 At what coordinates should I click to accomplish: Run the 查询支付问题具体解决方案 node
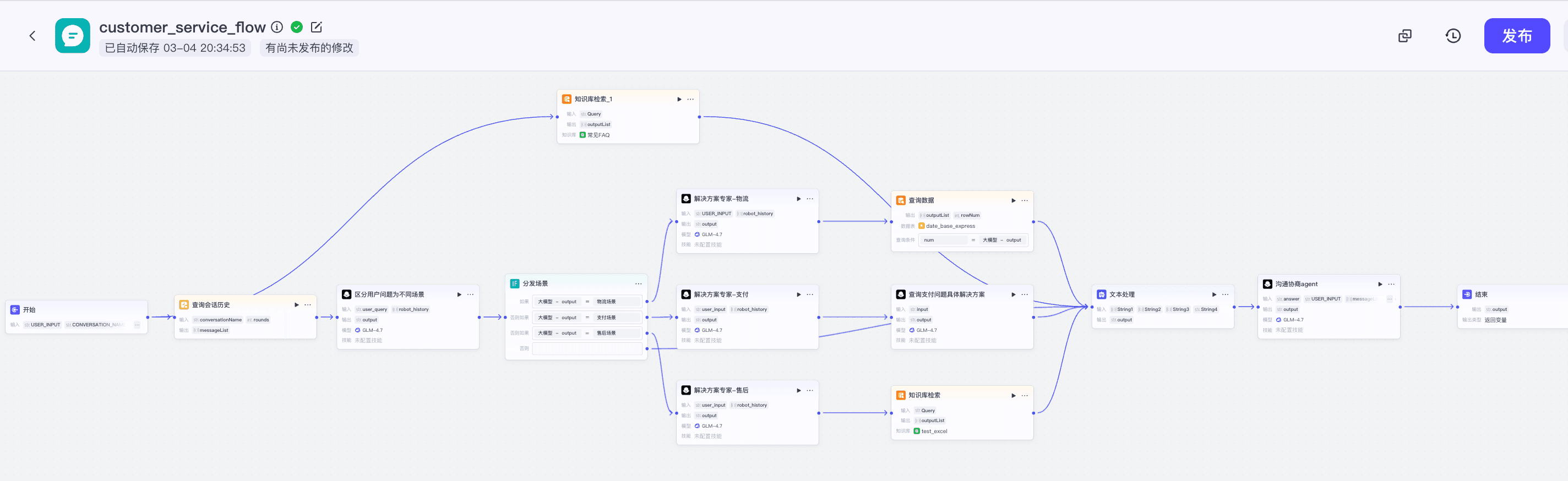[1014, 294]
